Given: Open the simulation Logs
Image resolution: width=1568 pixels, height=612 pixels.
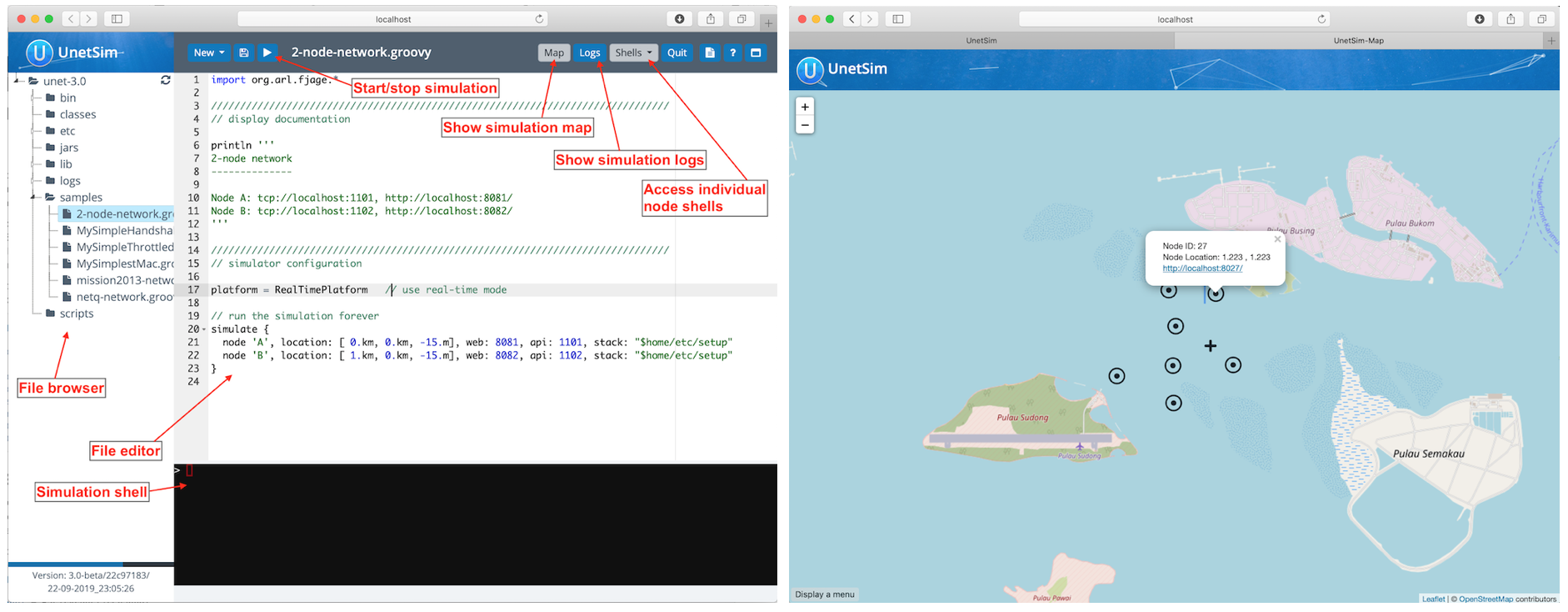Looking at the screenshot, I should click(x=589, y=53).
